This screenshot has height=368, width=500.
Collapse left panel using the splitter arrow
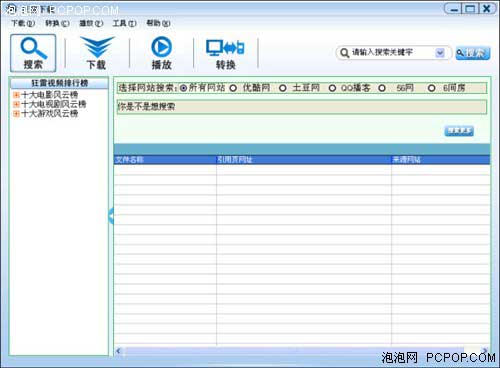pyautogui.click(x=111, y=216)
